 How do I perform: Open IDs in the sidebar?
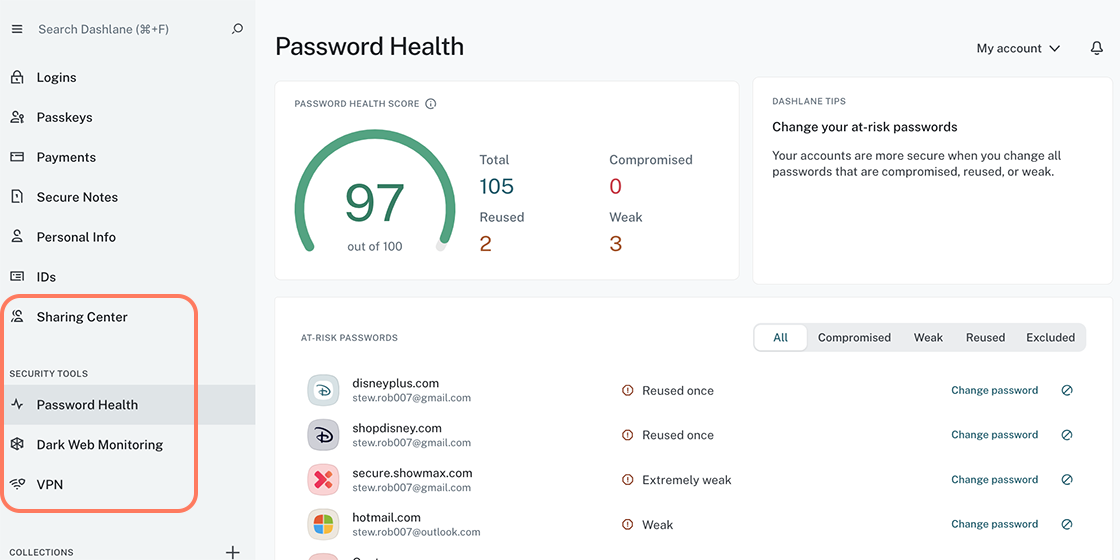(127, 277)
